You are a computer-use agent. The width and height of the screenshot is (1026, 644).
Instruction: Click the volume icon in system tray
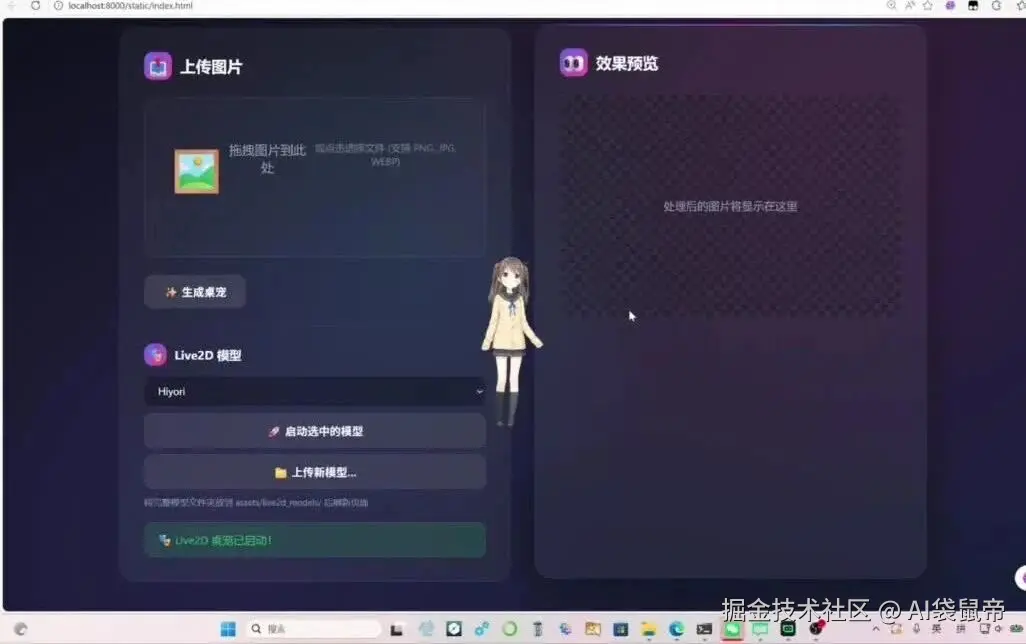999,629
